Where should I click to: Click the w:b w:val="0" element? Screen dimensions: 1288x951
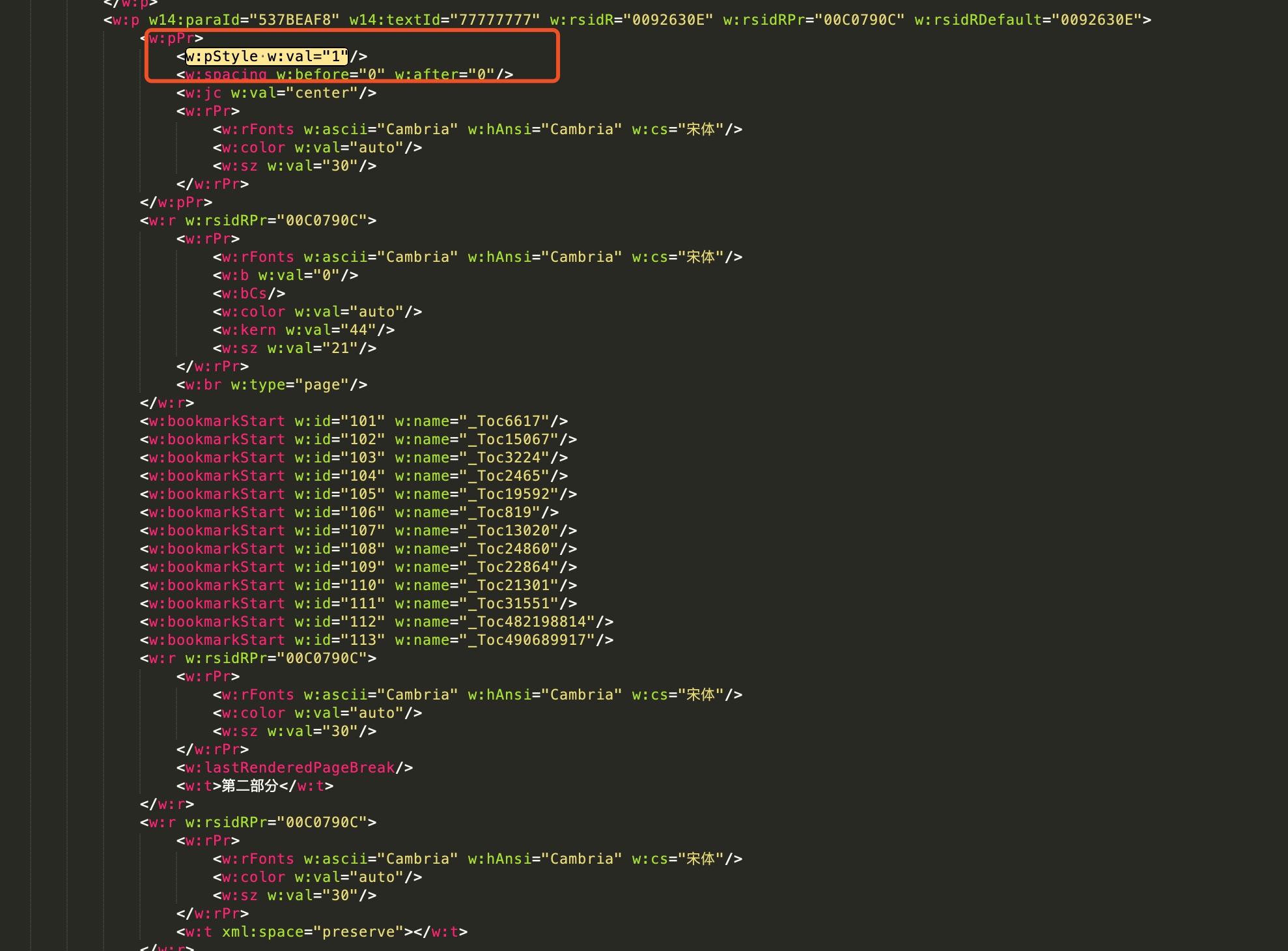coord(285,276)
